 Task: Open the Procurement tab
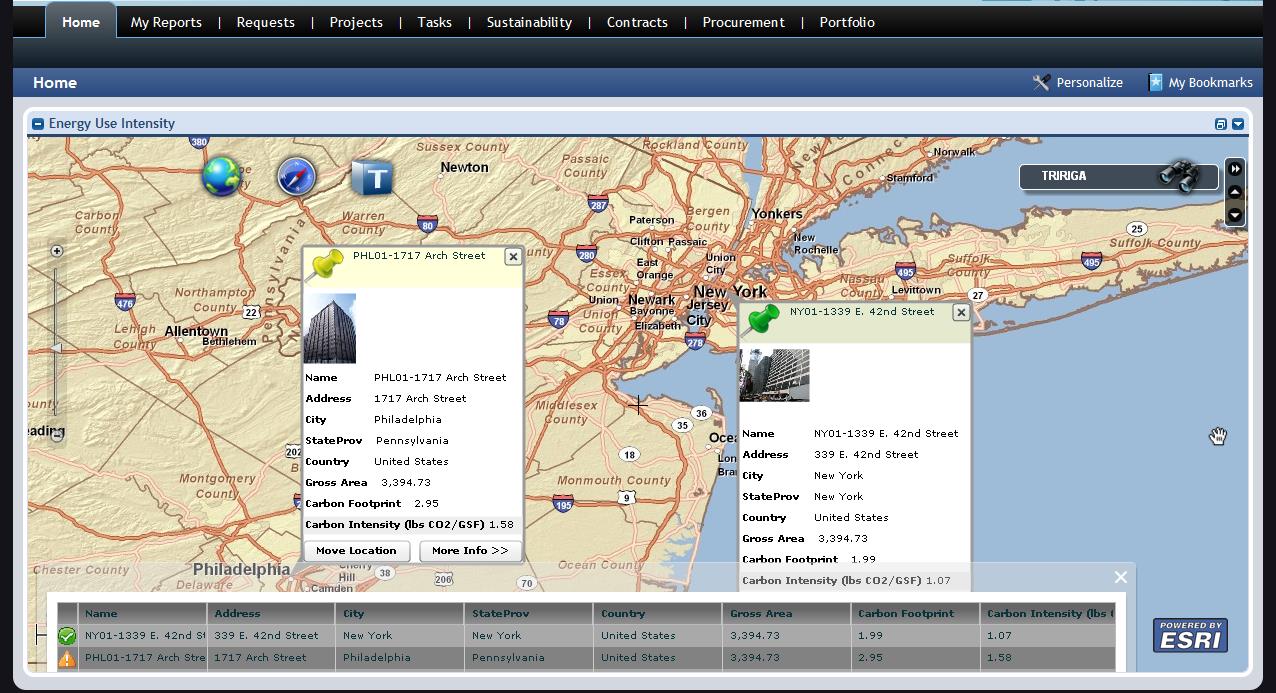(x=743, y=22)
